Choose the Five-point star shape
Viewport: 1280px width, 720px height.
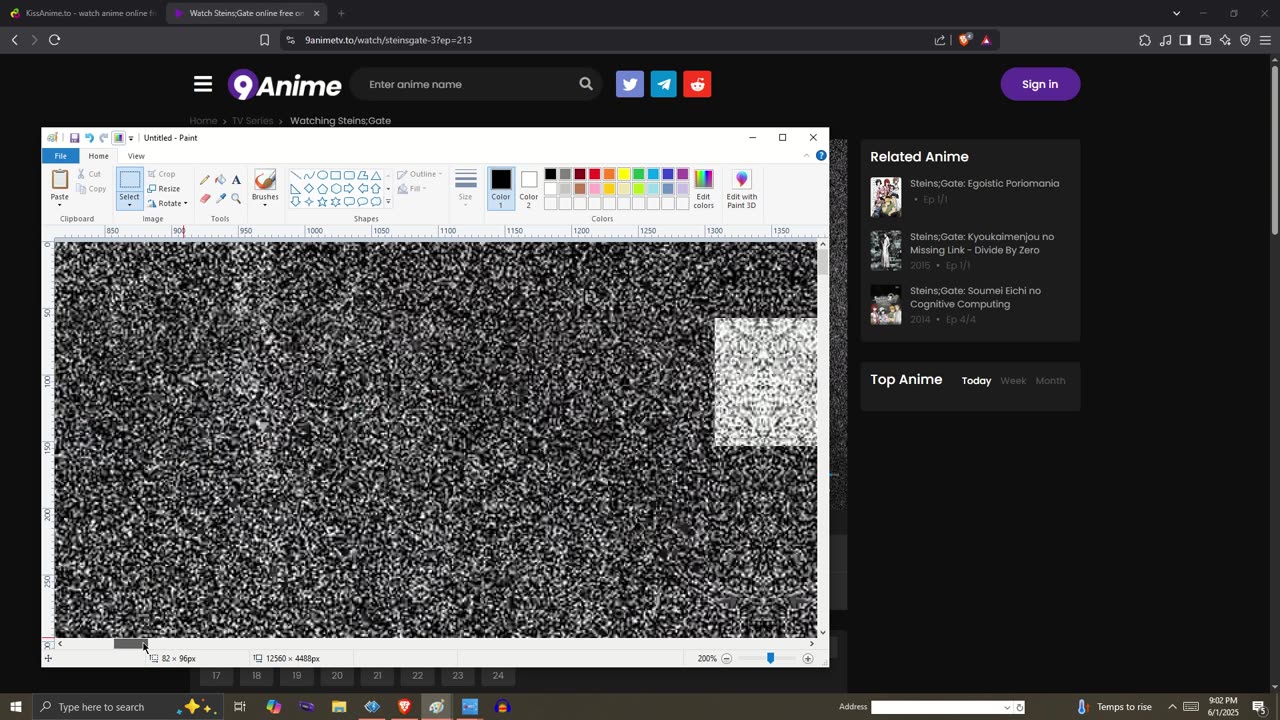(x=322, y=202)
